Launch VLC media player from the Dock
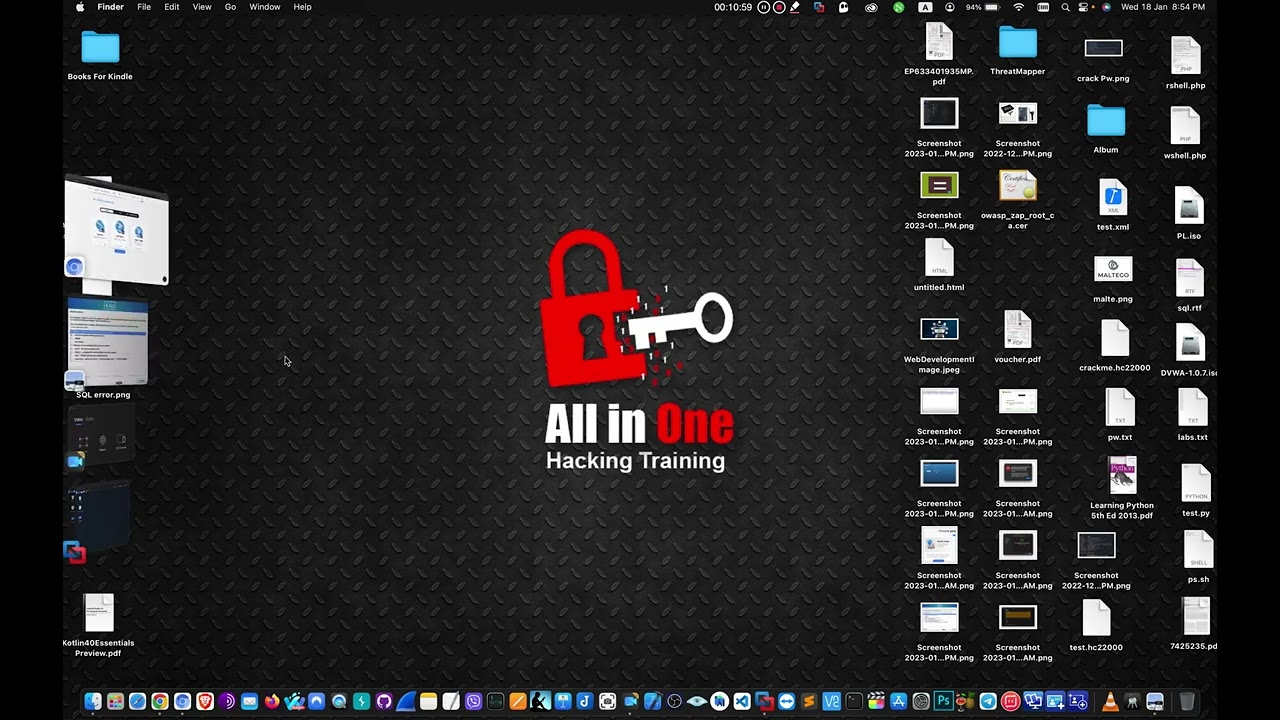The image size is (1280, 720). (x=1111, y=702)
